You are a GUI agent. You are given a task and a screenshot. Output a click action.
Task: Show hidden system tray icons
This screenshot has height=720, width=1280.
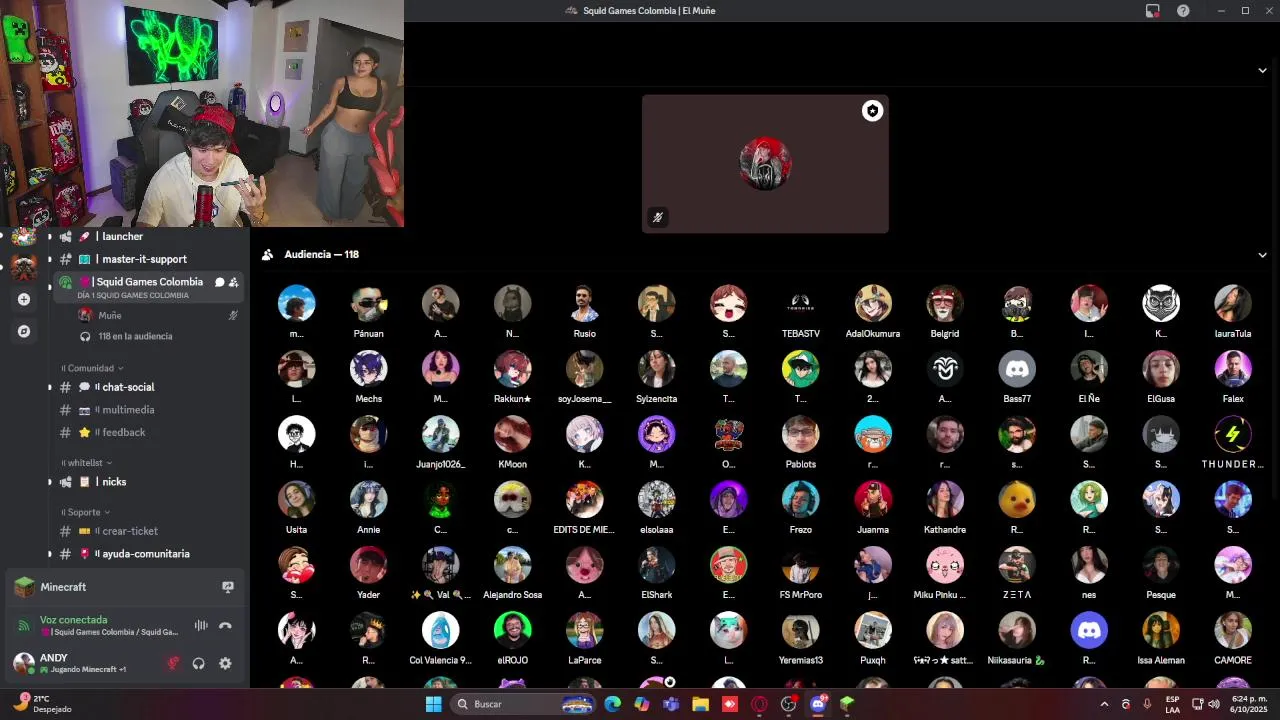coord(1104,704)
